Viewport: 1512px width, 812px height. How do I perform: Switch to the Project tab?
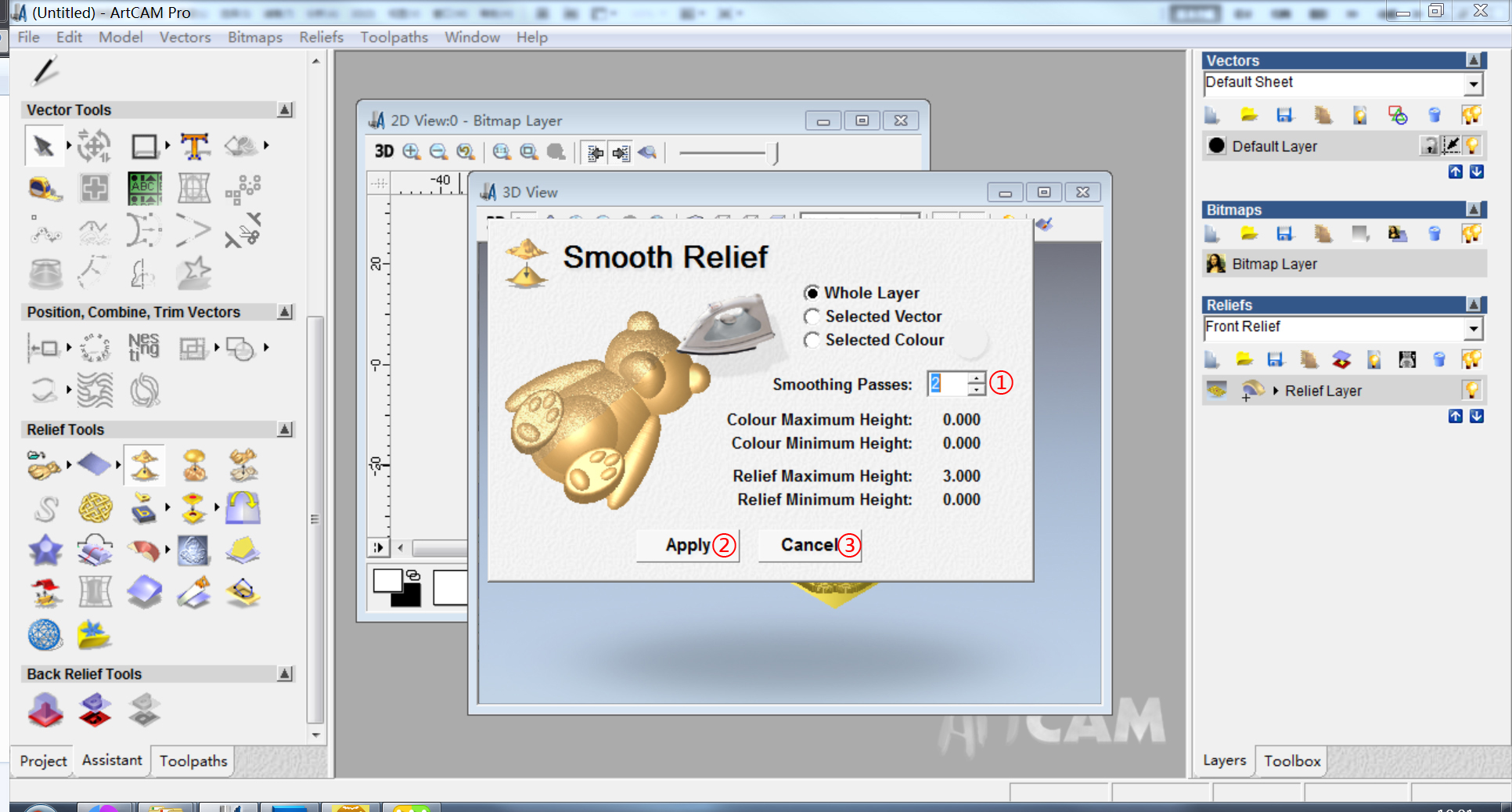43,760
